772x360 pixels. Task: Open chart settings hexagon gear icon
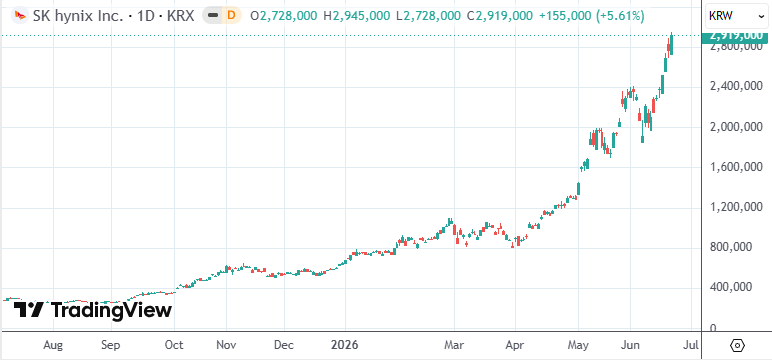coord(737,345)
